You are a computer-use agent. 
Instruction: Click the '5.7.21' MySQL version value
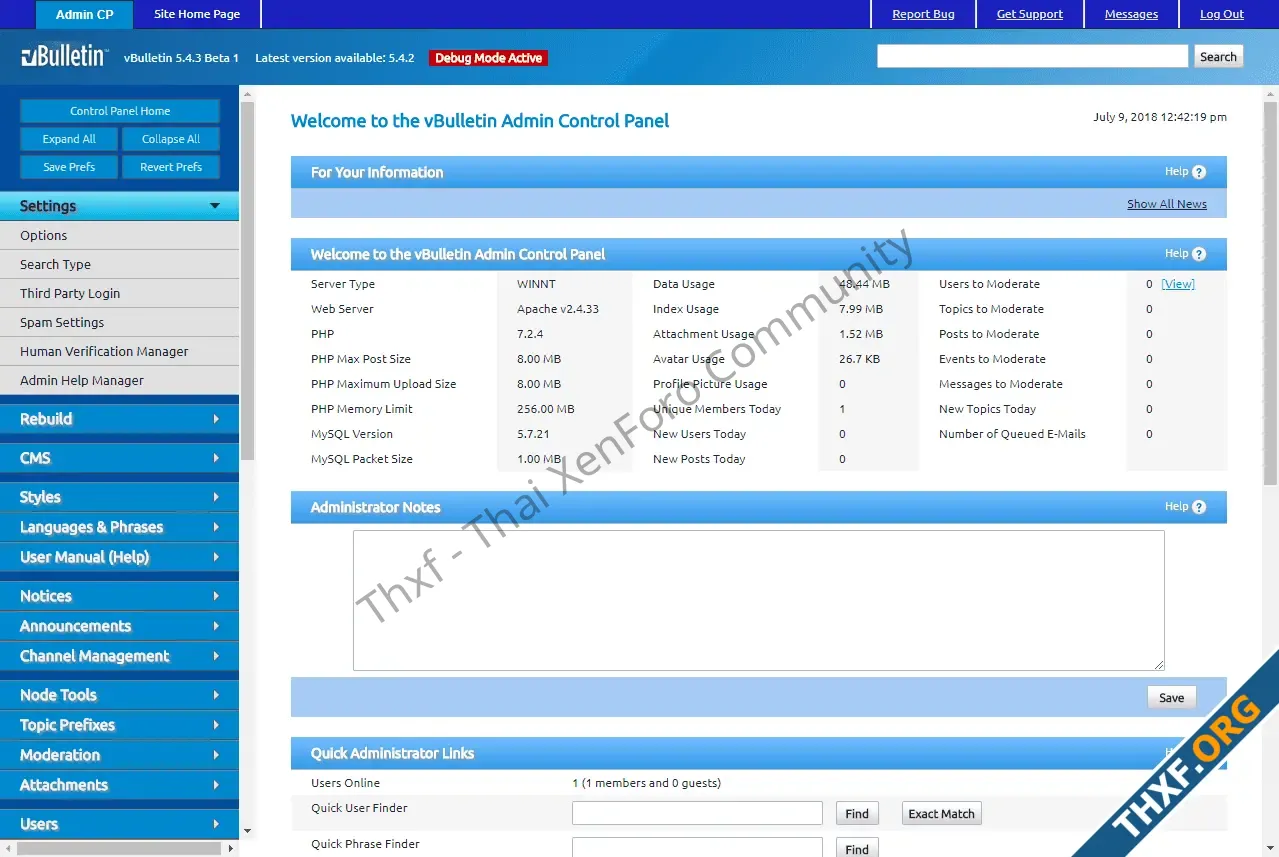533,434
